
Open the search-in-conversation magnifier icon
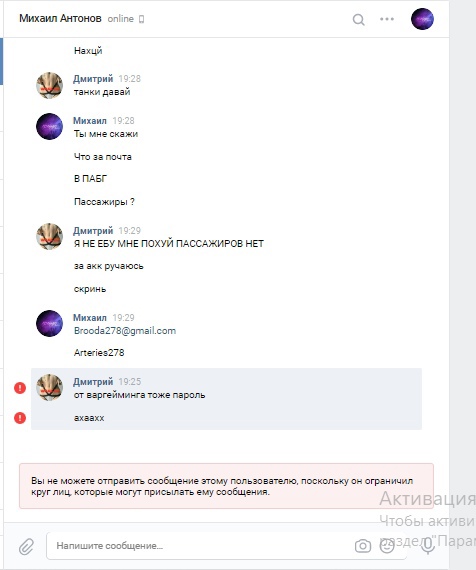pos(359,19)
